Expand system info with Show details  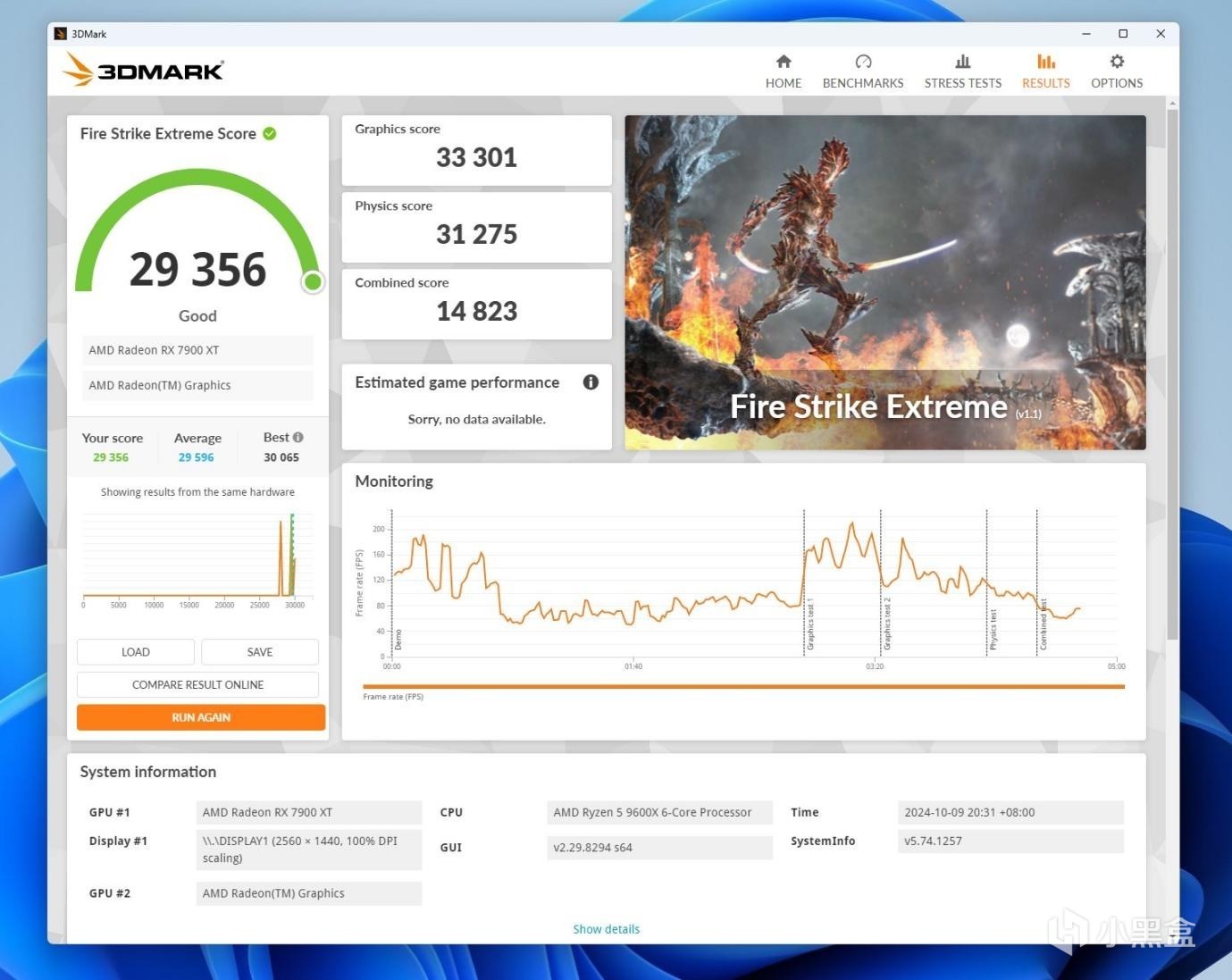pyautogui.click(x=607, y=929)
